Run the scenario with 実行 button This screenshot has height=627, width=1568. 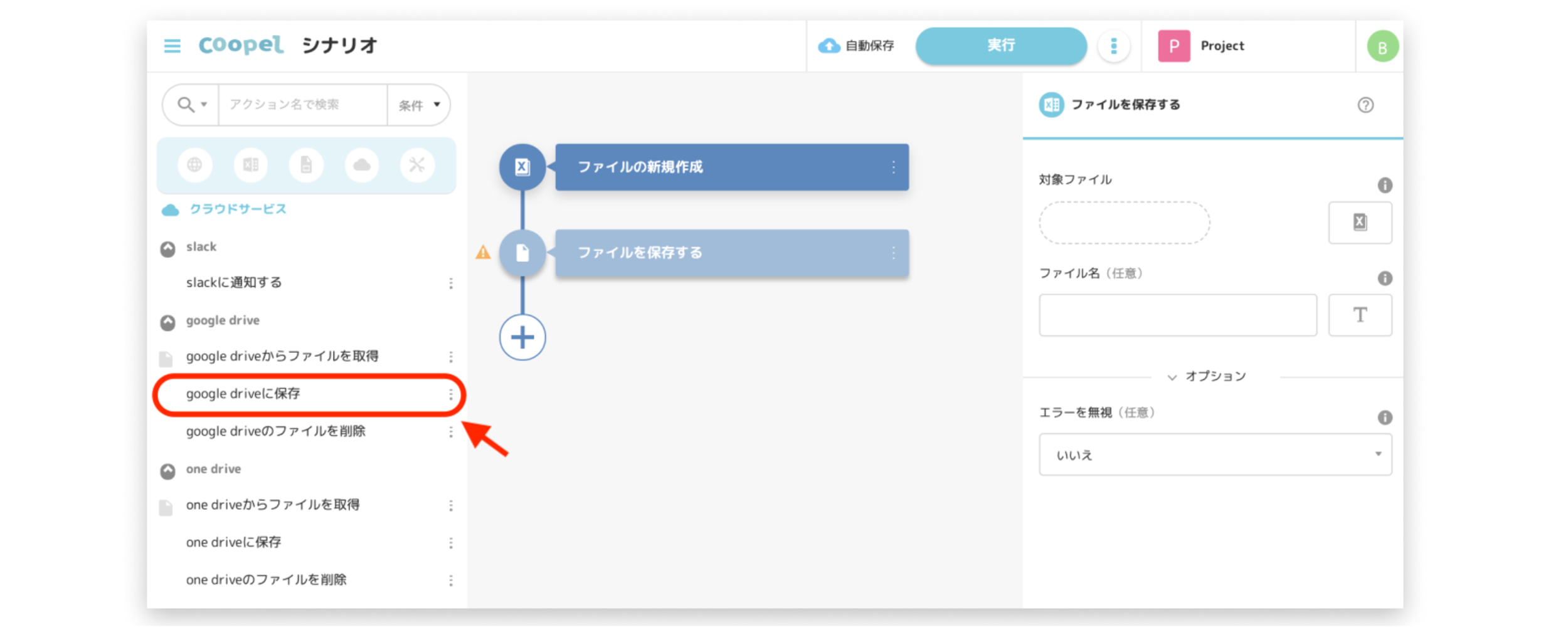1001,46
